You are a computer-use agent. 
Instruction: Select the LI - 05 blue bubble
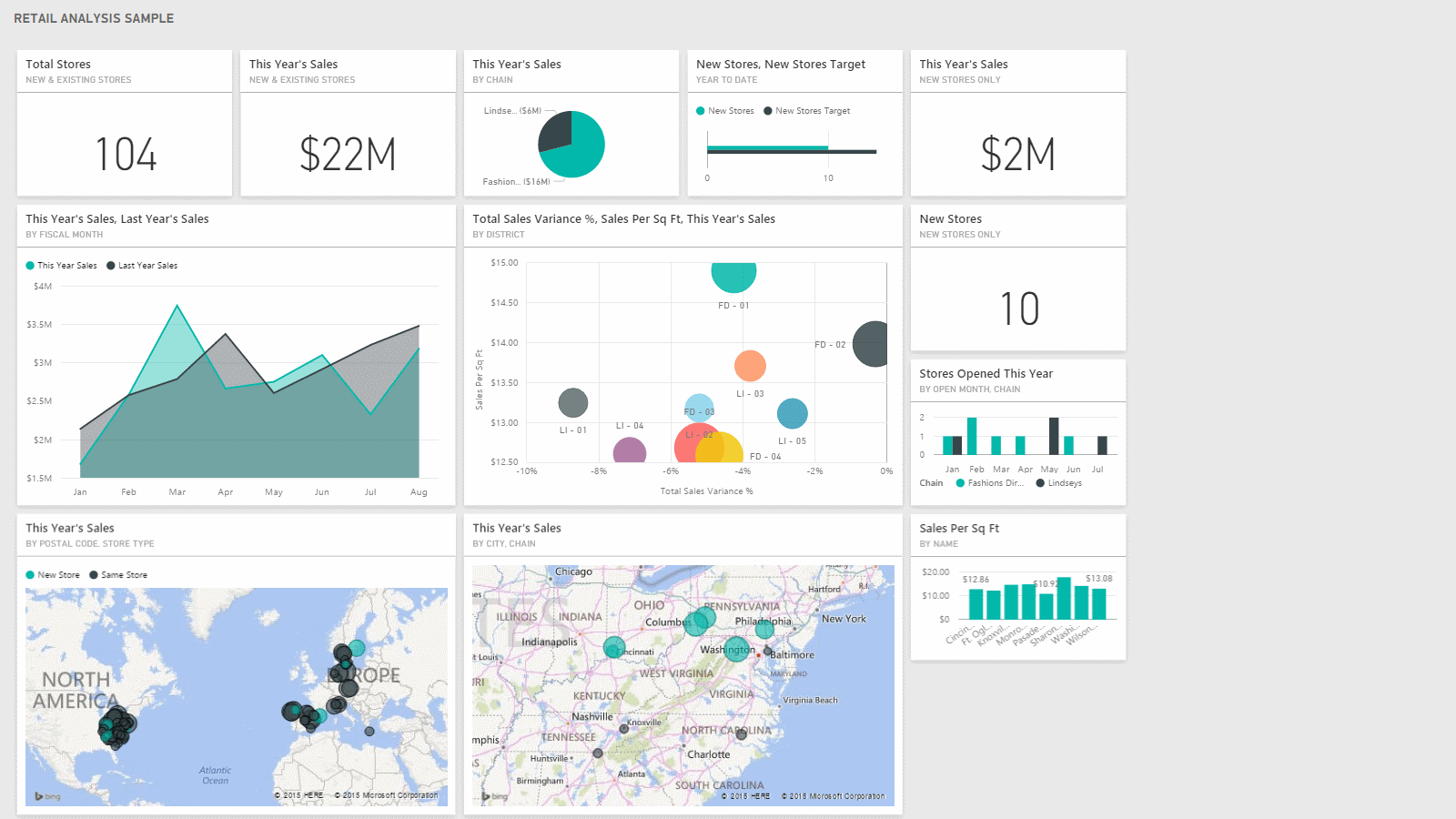click(793, 414)
